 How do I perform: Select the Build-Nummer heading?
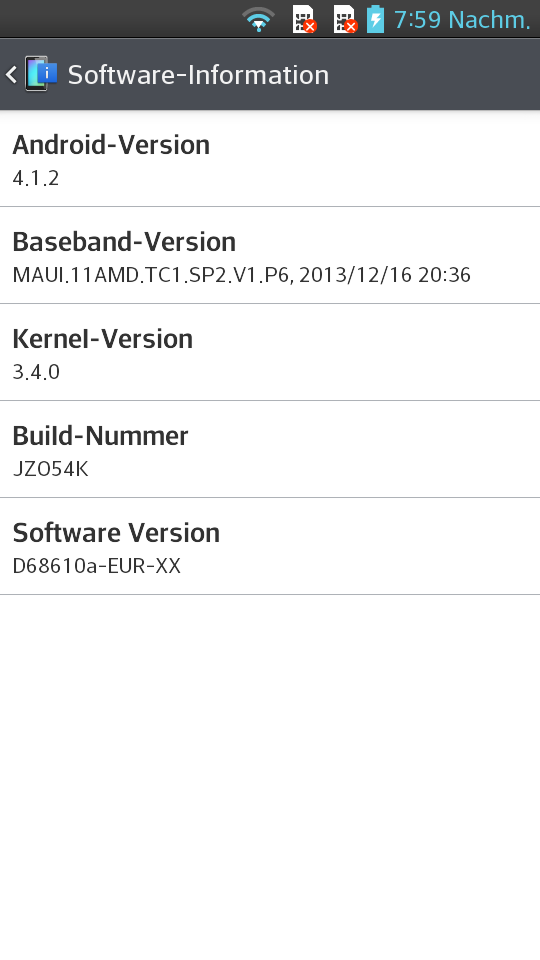click(100, 436)
